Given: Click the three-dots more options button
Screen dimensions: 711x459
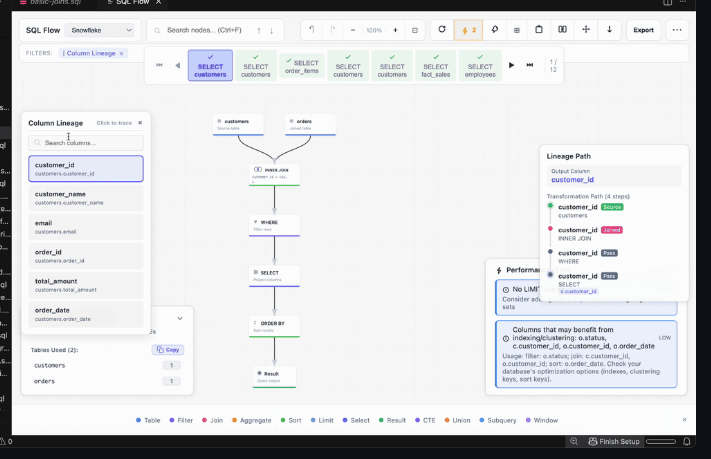Looking at the screenshot, I should point(678,30).
